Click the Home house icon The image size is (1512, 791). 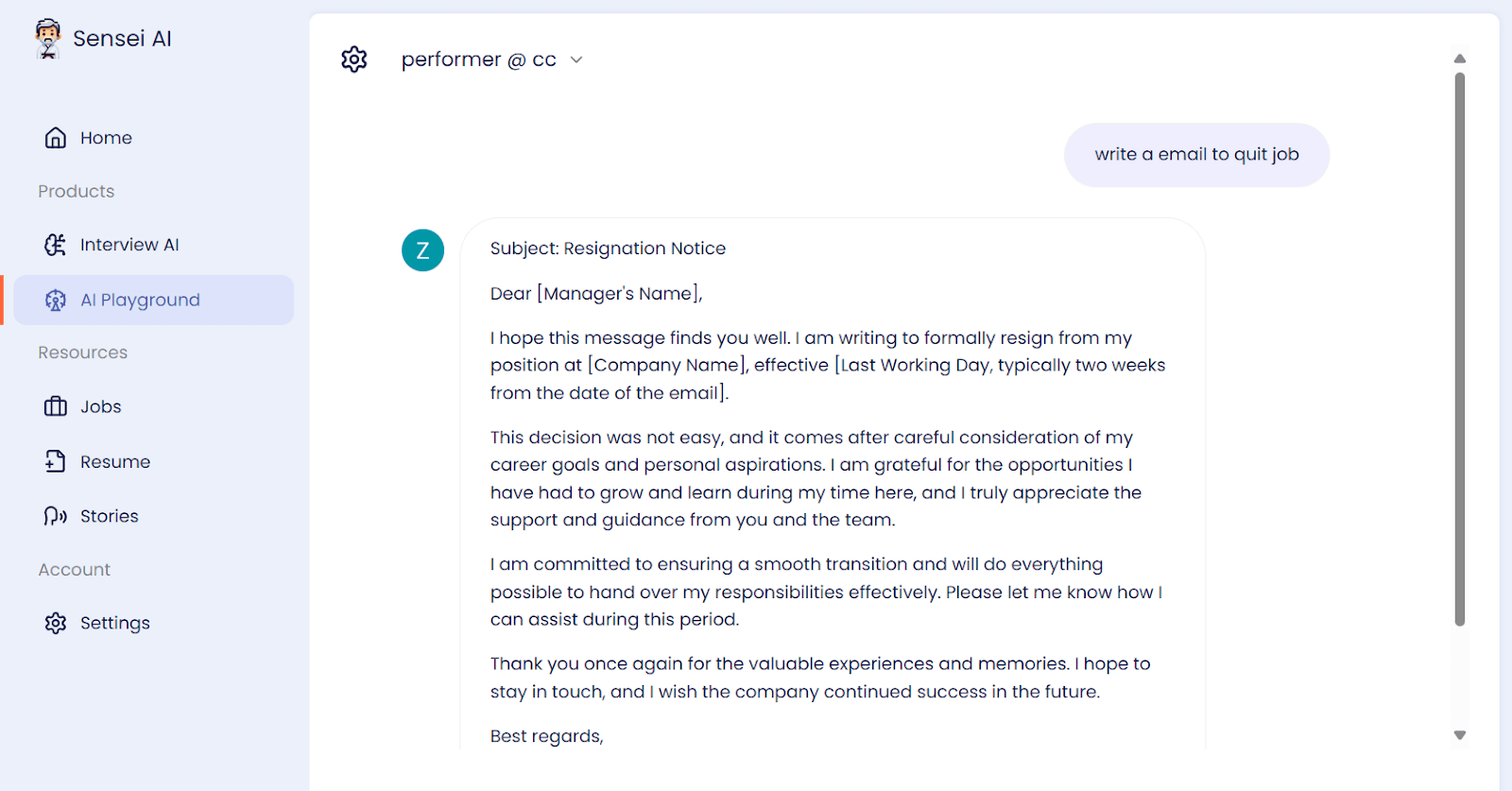56,138
